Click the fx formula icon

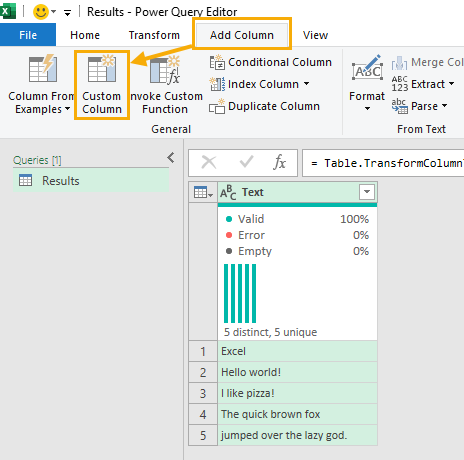click(279, 162)
